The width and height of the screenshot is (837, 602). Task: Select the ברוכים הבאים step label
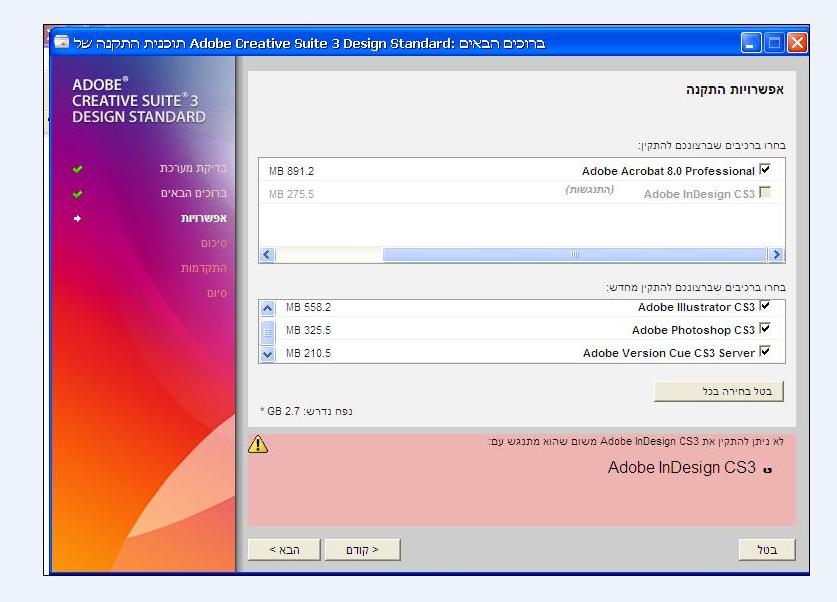tap(194, 193)
